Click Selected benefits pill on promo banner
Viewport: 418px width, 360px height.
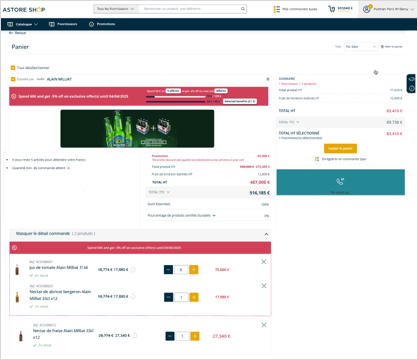pos(240,101)
